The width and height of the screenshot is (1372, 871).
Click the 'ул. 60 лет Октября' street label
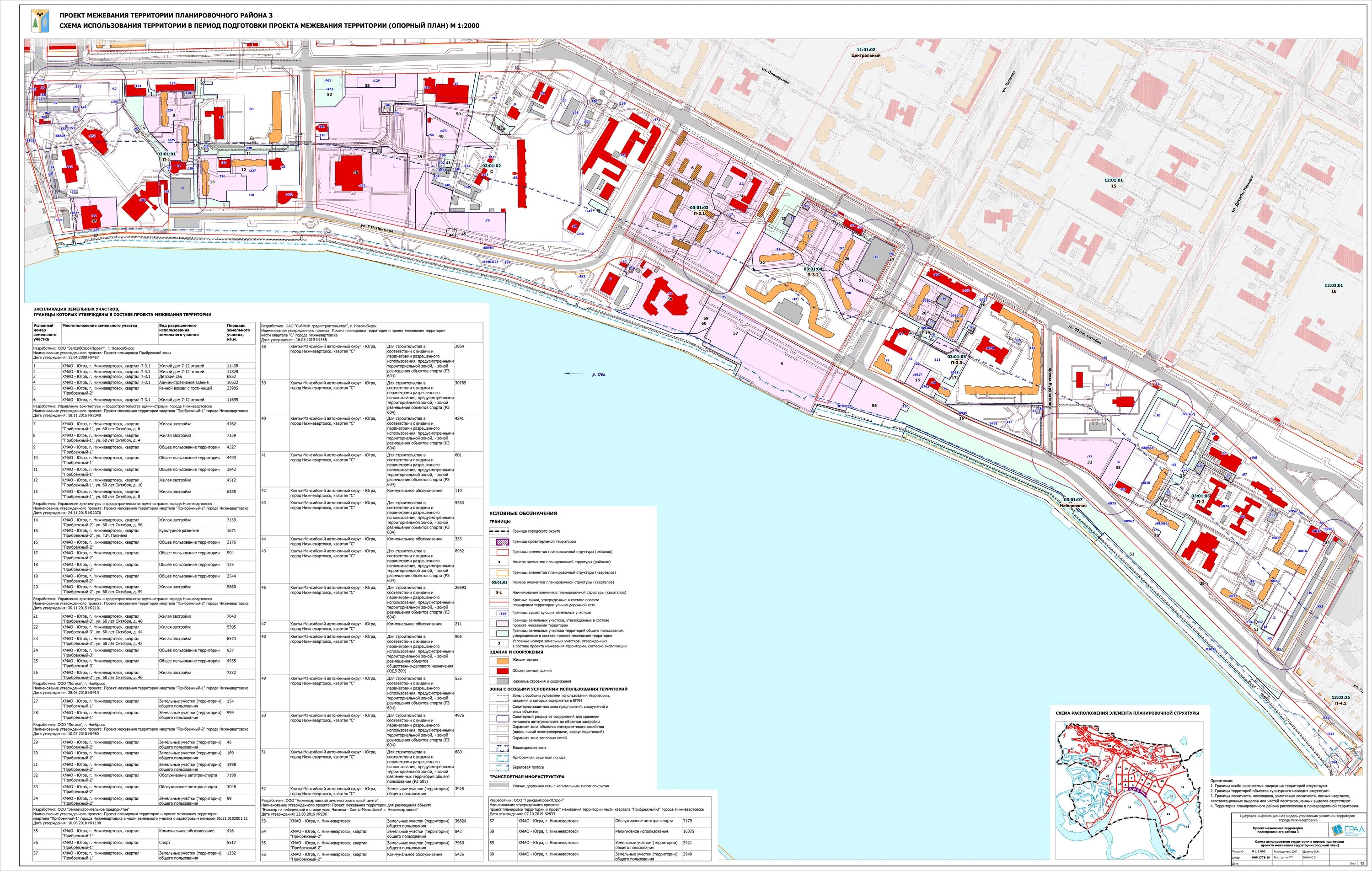(x=1085, y=335)
